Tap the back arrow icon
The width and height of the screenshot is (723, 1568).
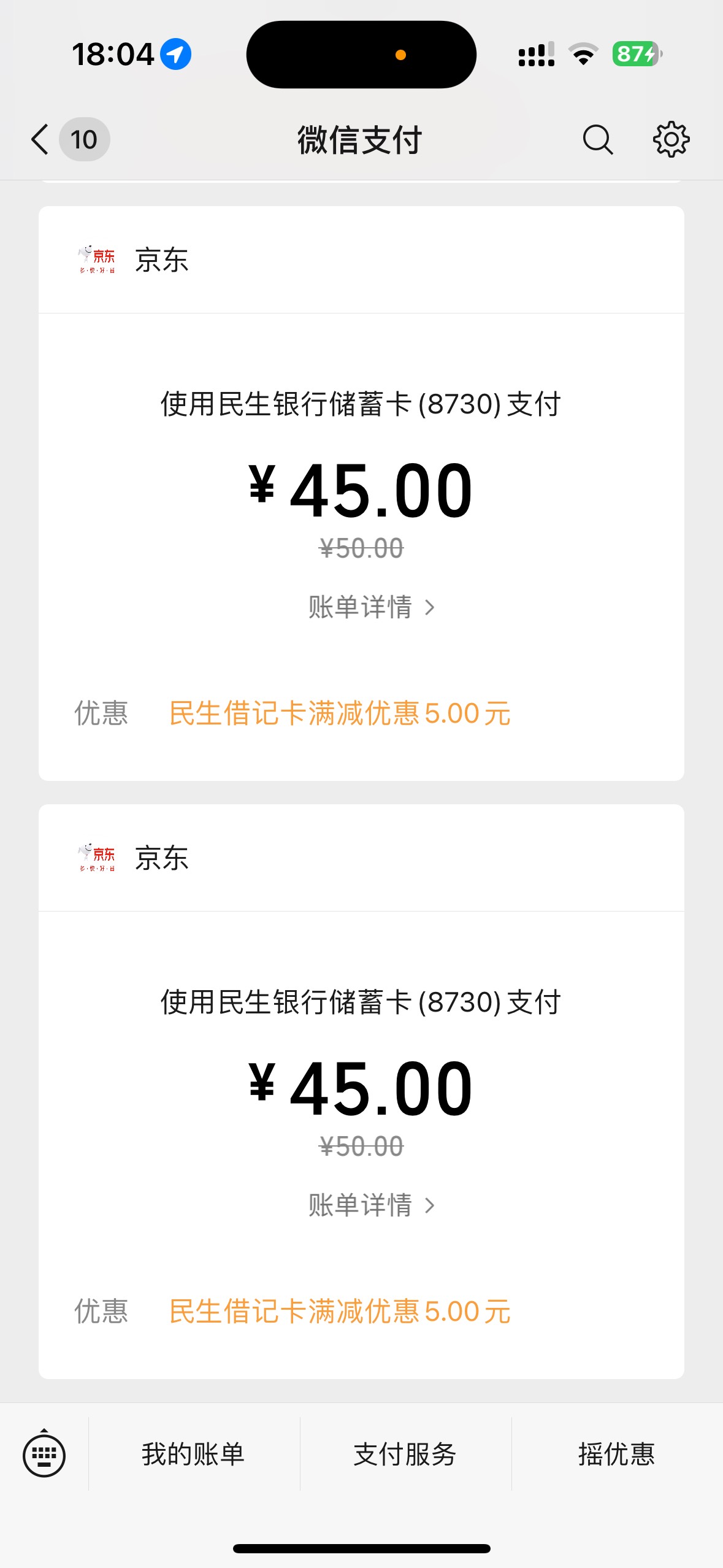point(40,139)
